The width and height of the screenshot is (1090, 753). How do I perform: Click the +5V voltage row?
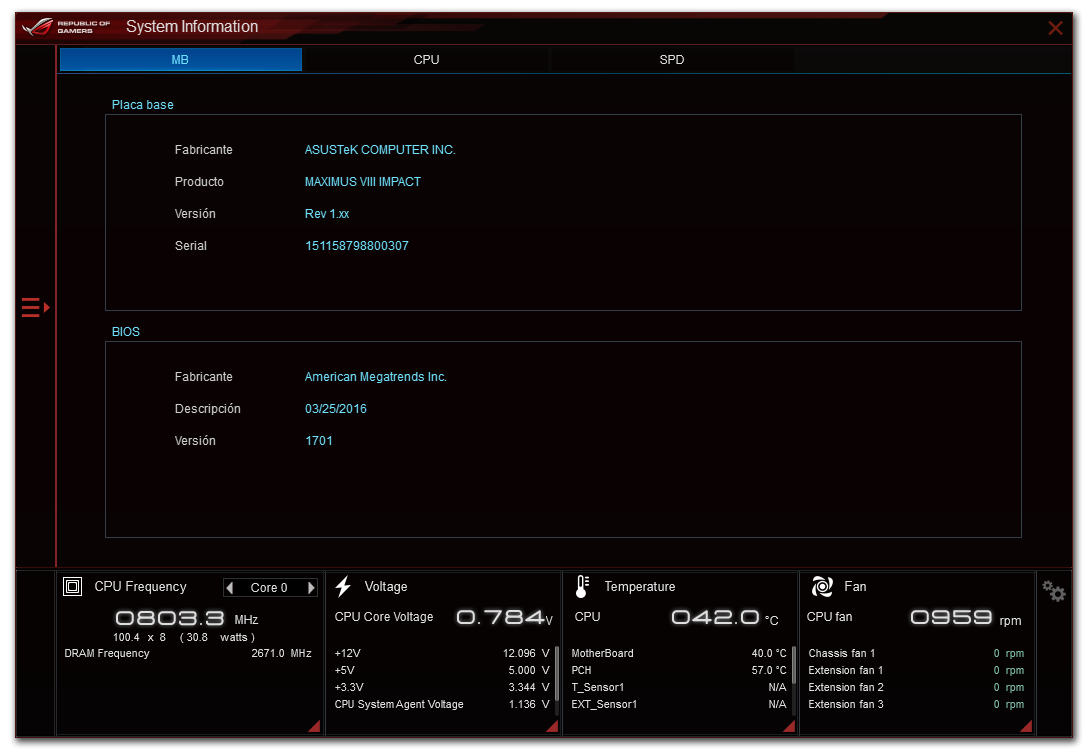point(442,670)
